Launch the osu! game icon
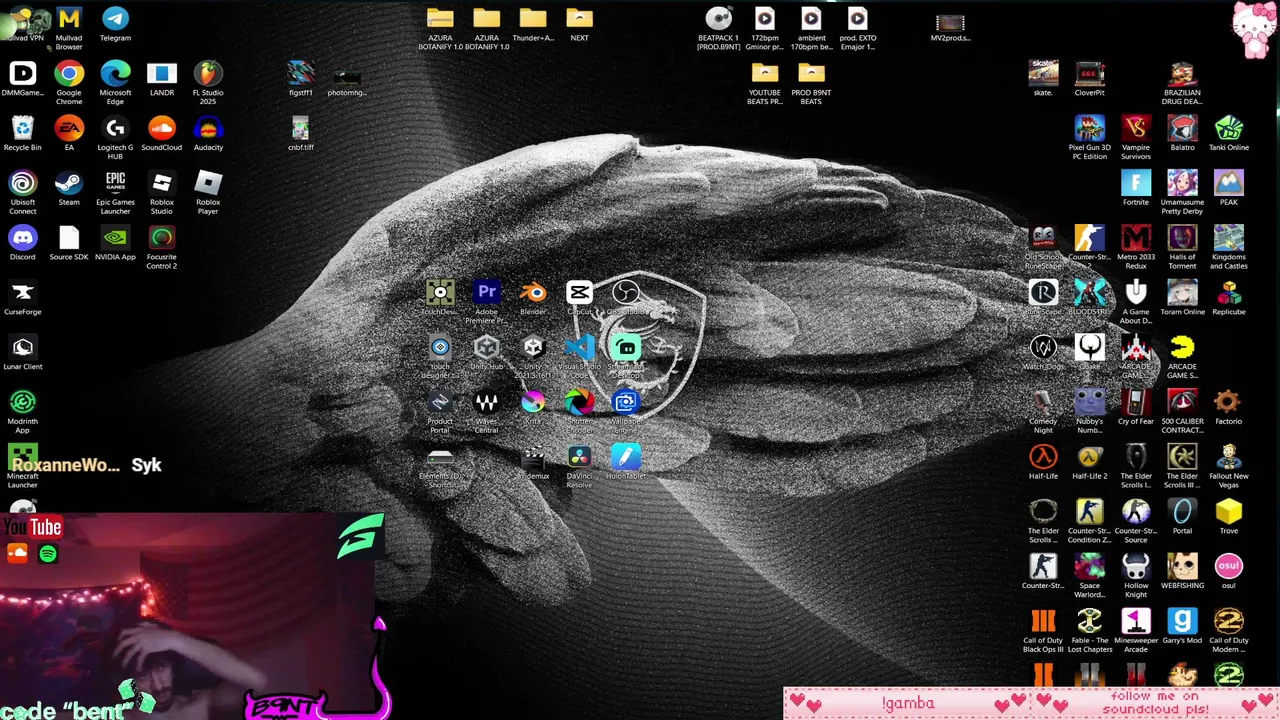The width and height of the screenshot is (1280, 720). coord(1229,566)
